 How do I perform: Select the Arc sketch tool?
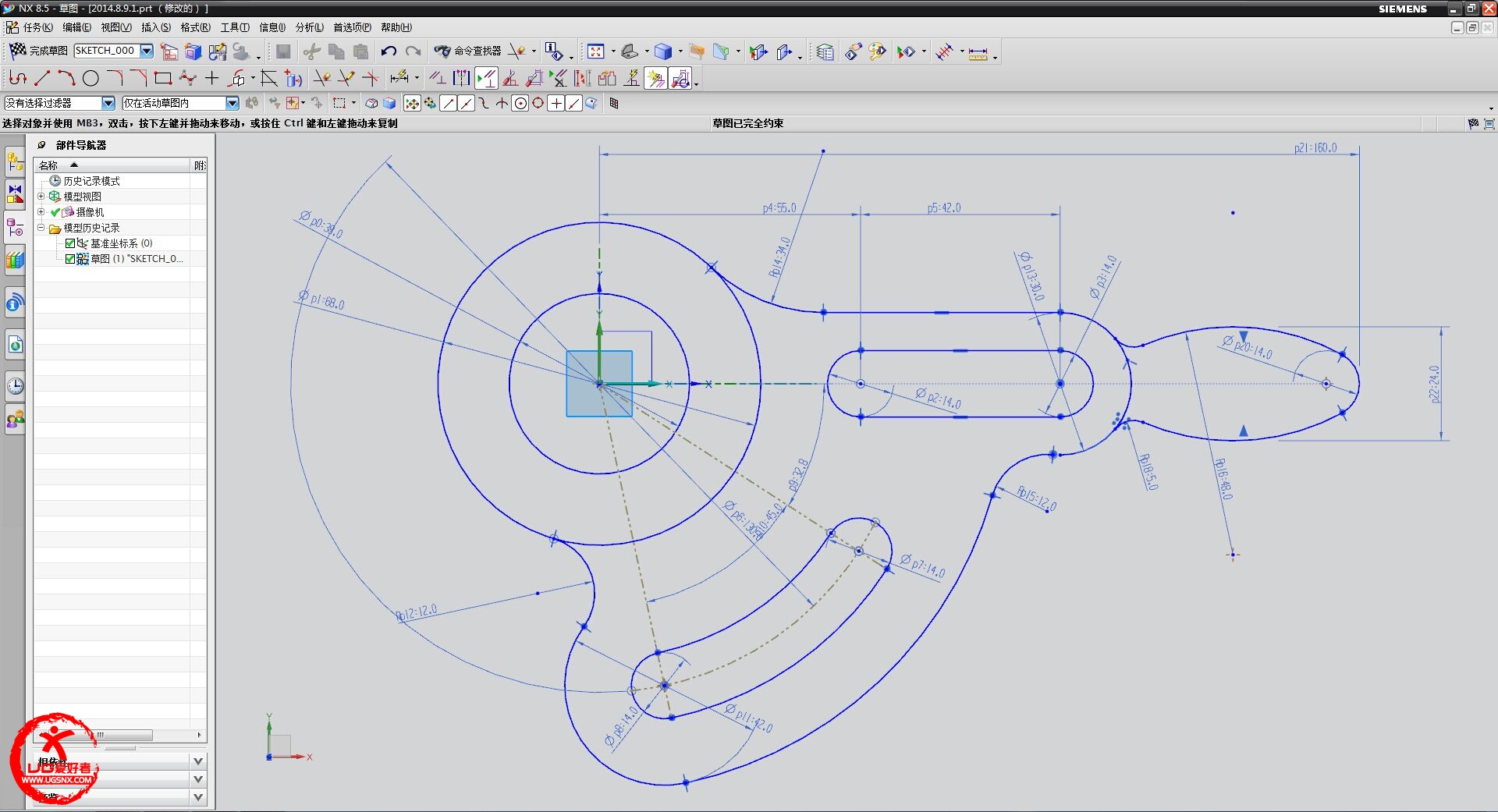point(66,78)
